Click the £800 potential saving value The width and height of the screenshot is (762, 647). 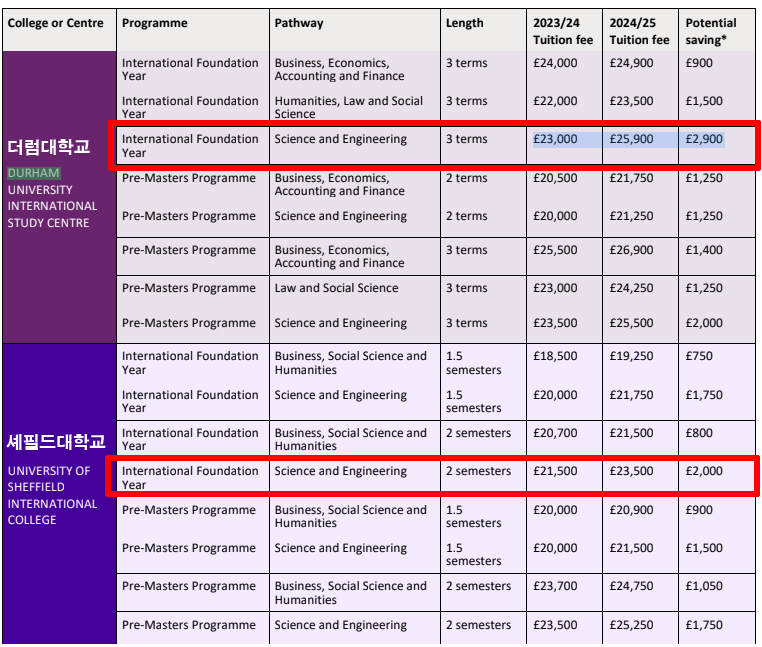699,433
